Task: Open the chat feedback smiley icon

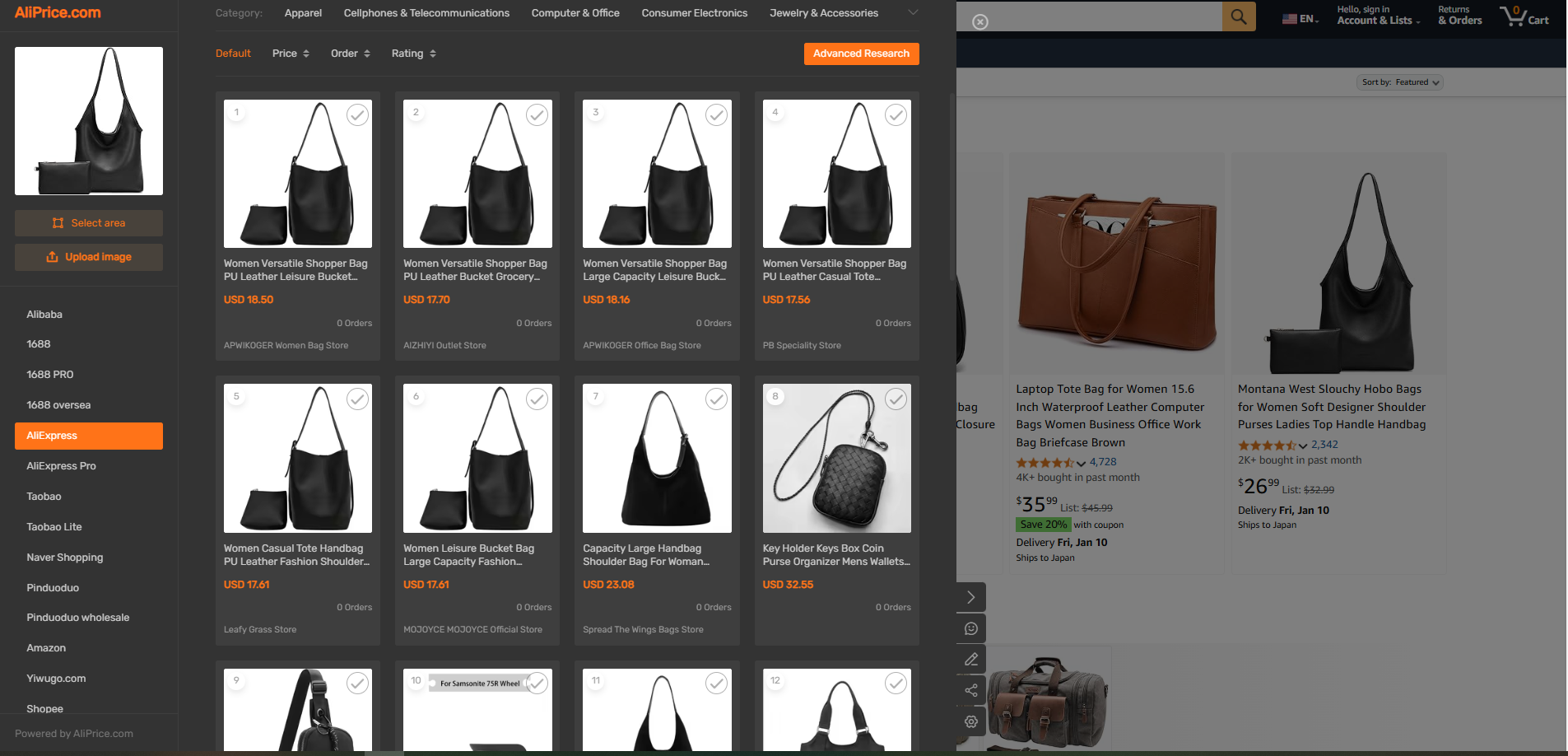Action: [971, 628]
